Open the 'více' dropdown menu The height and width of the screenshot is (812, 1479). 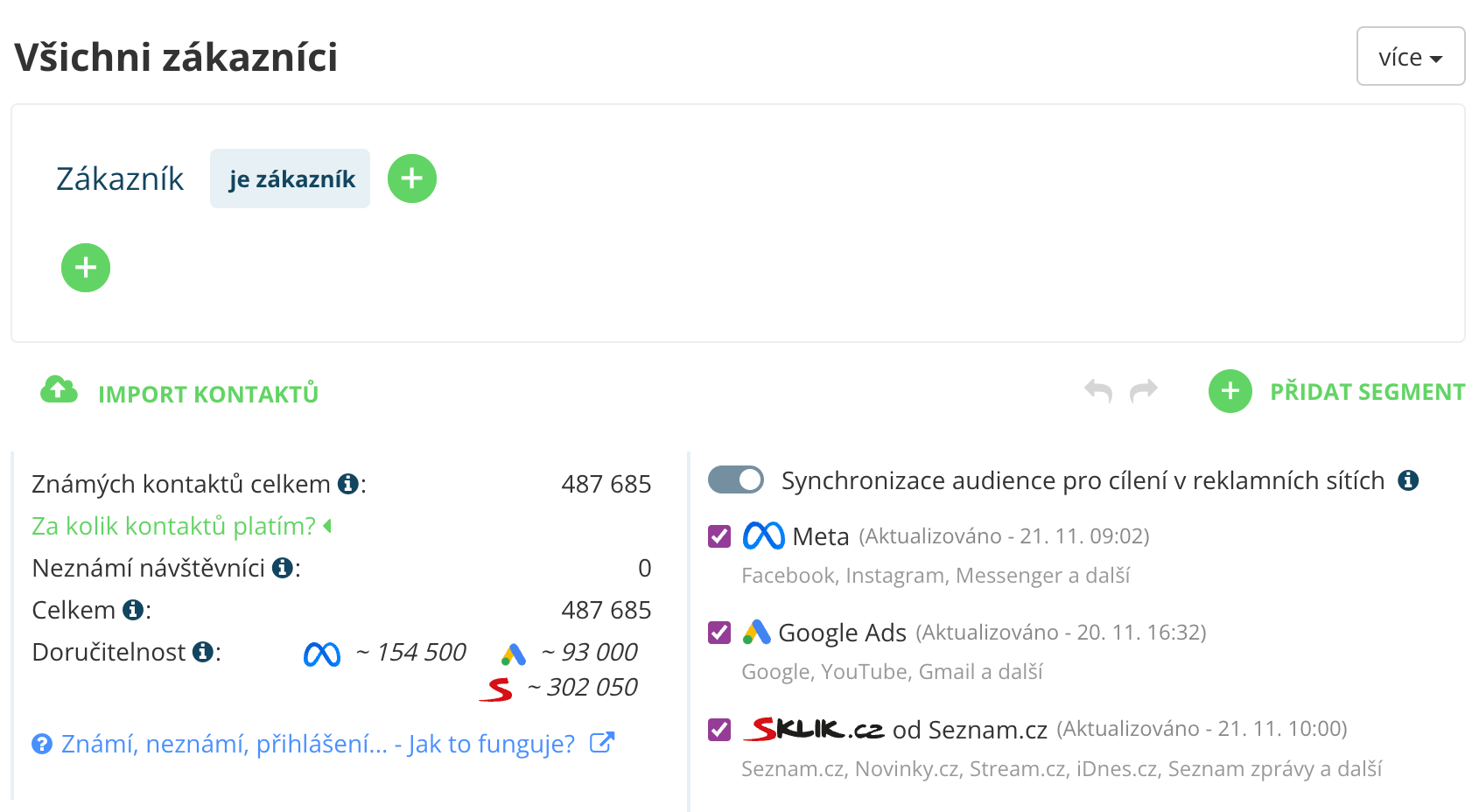coord(1410,57)
